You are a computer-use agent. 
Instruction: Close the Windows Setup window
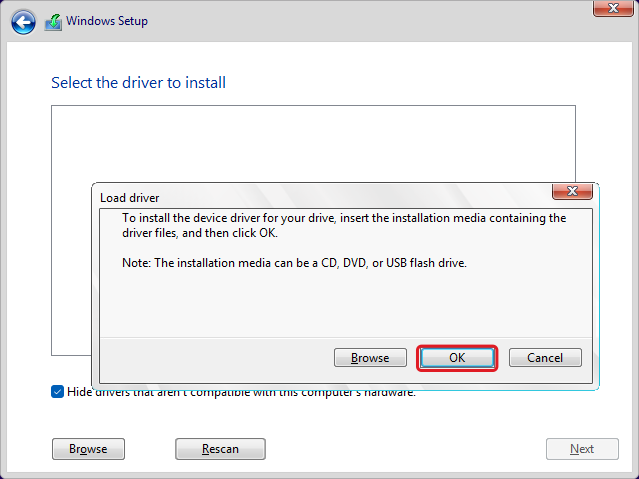point(611,8)
